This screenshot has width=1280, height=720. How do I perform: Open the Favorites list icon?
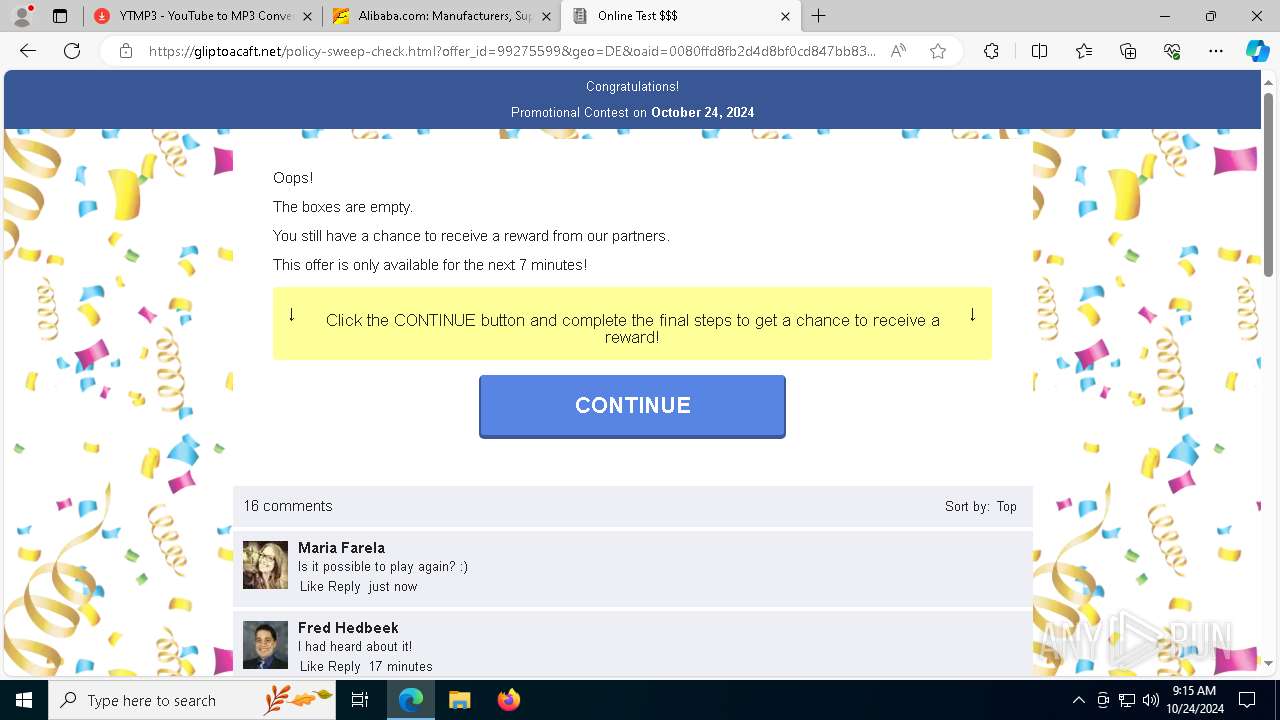point(1084,51)
